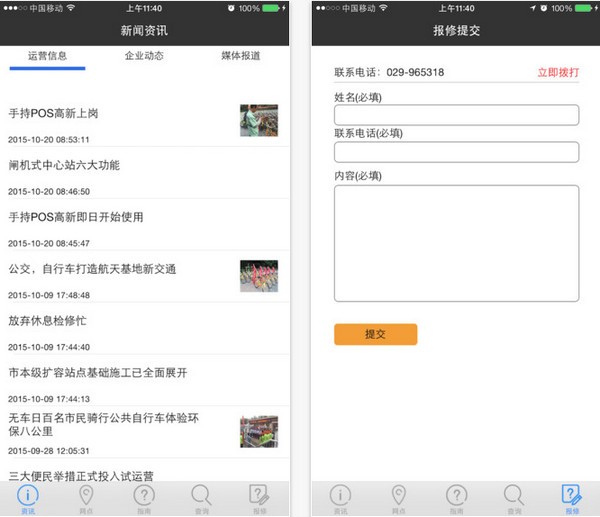Click the location arrow icon in right status bar
Viewport: 600px width, 517px height.
pos(533,8)
